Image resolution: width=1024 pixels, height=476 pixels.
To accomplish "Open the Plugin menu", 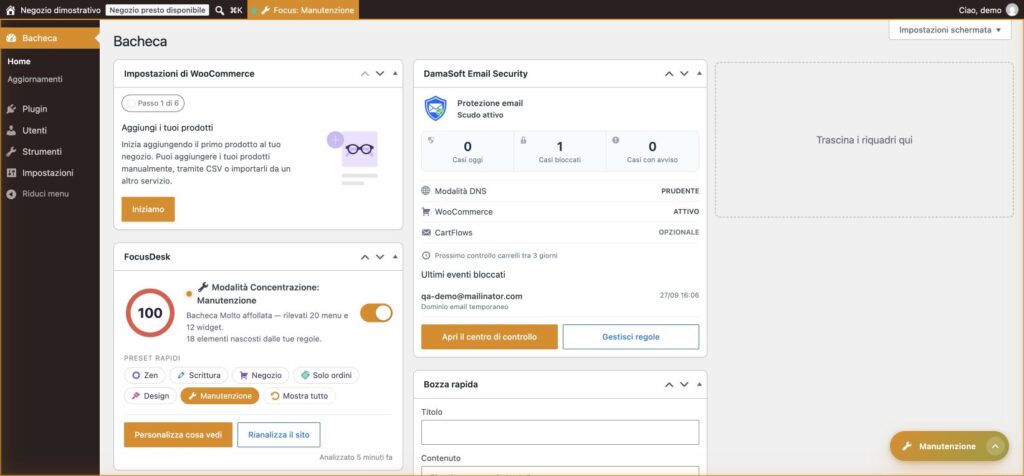I will pyautogui.click(x=50, y=109).
